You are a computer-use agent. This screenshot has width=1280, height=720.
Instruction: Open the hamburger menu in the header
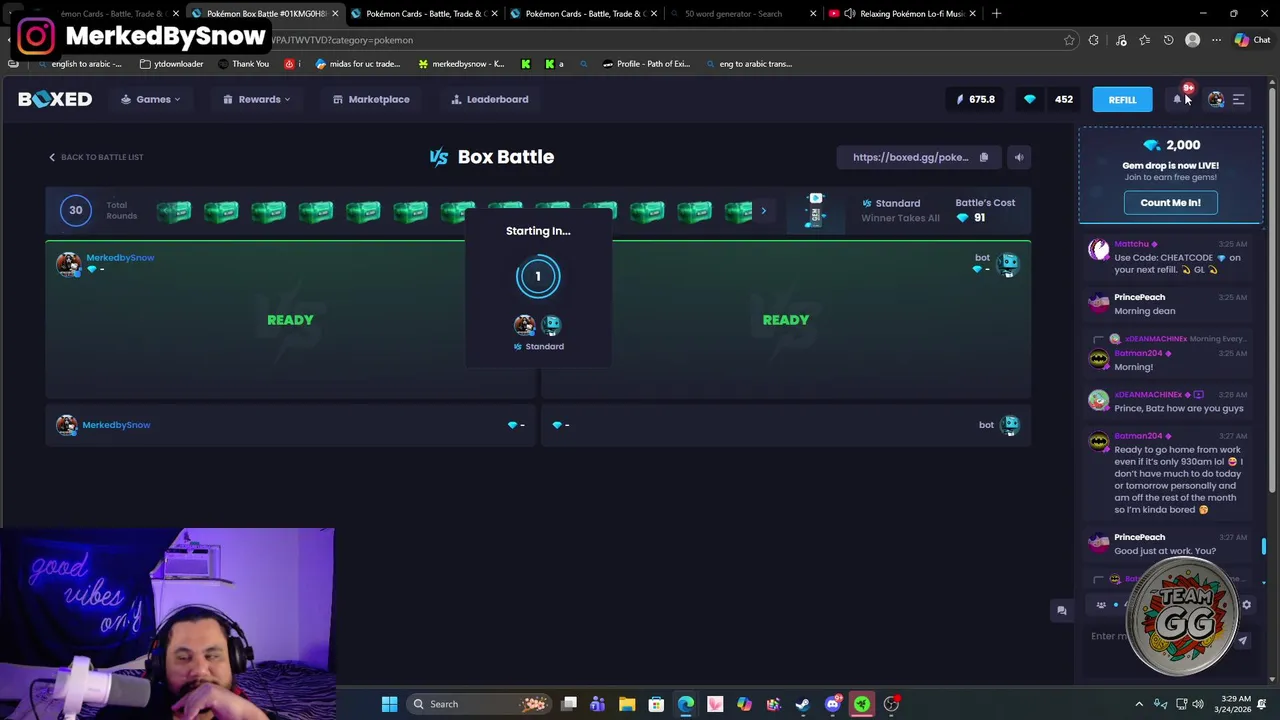[1238, 99]
